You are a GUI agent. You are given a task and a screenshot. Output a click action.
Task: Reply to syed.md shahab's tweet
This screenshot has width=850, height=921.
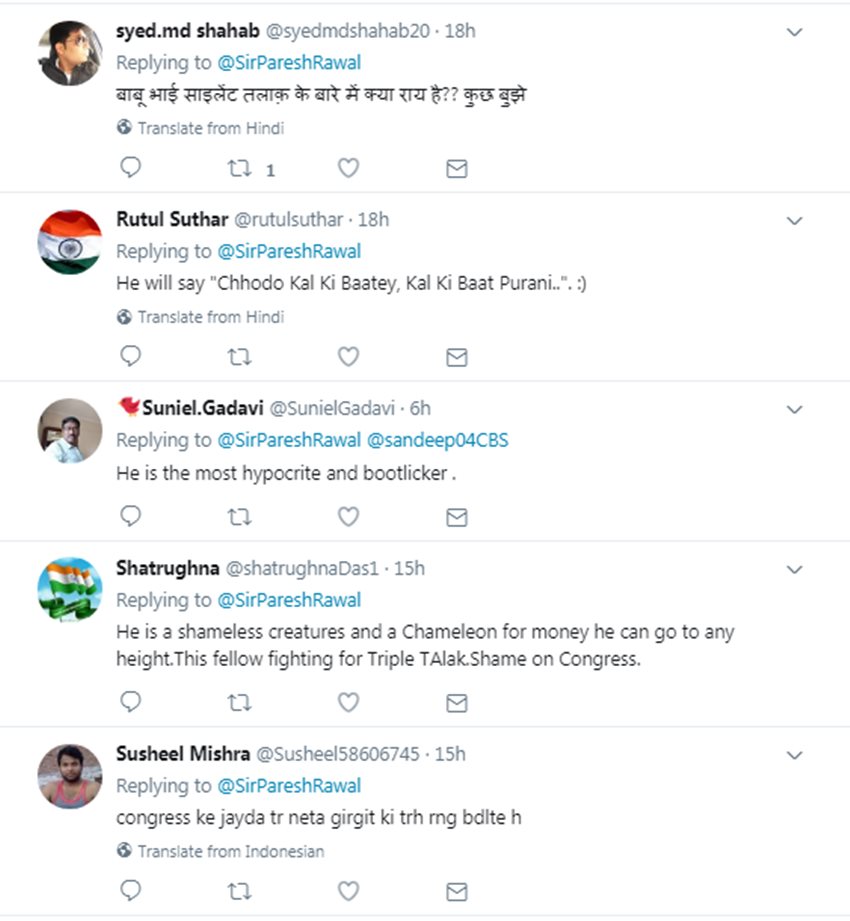click(x=131, y=168)
